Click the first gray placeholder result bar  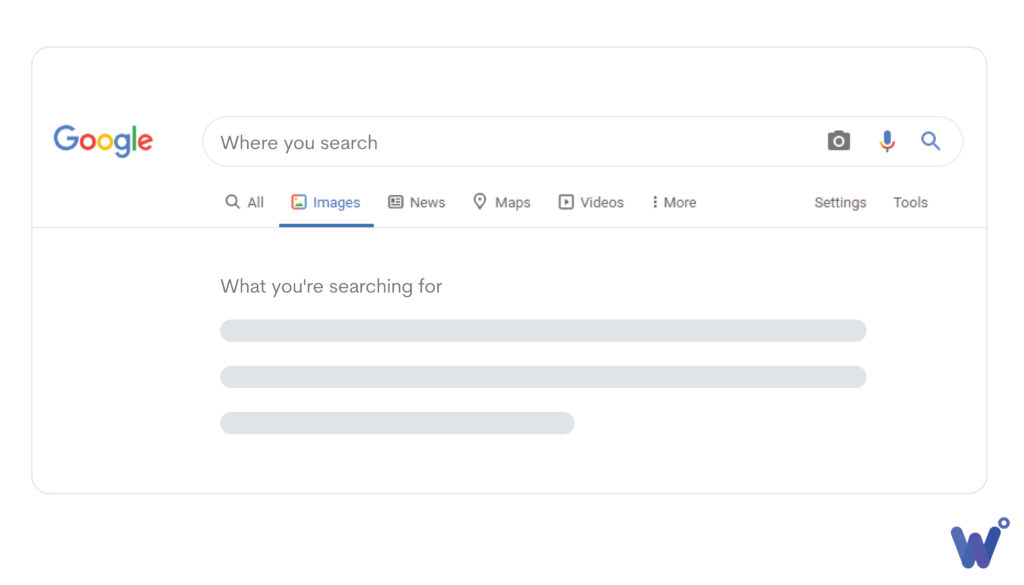point(543,330)
